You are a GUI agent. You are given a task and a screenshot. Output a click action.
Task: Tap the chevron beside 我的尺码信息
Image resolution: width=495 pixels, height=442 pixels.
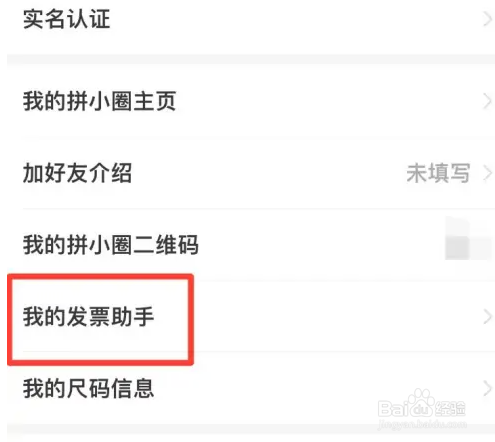click(487, 389)
